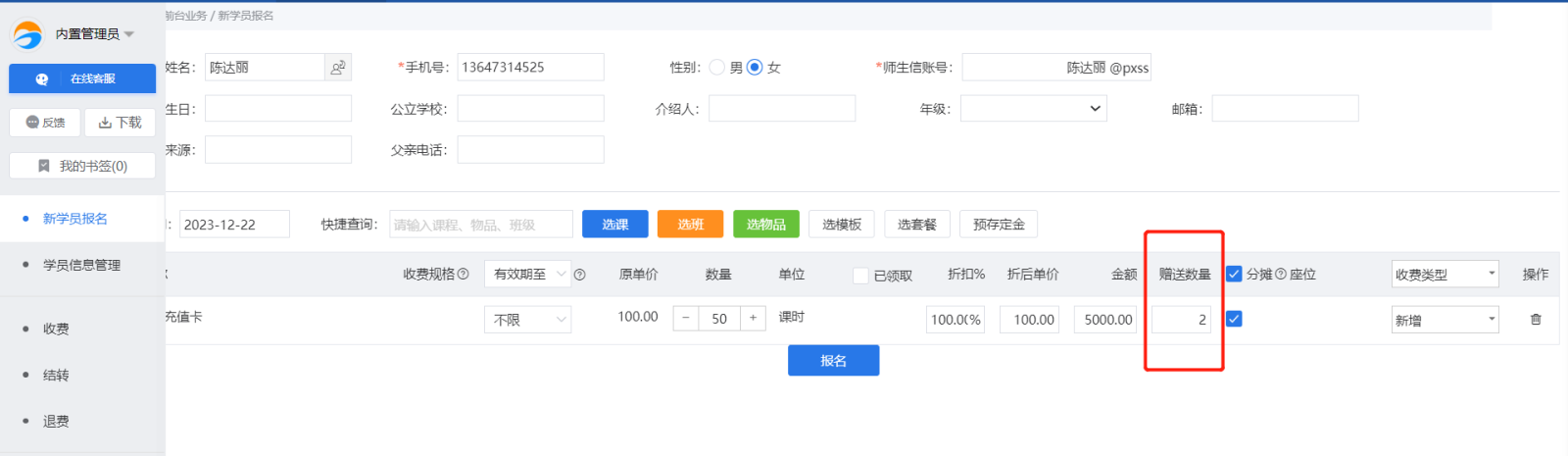The image size is (1568, 456).
Task: Click the 手机号 input field
Action: coord(530,68)
